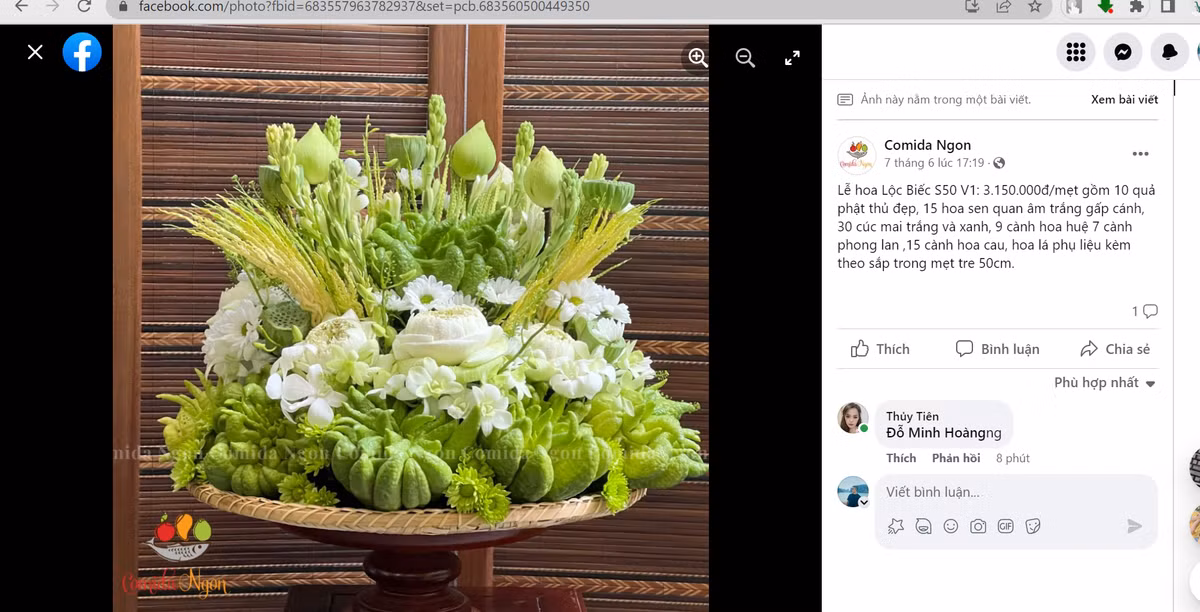Open the Facebook apps grid menu

coord(1076,53)
